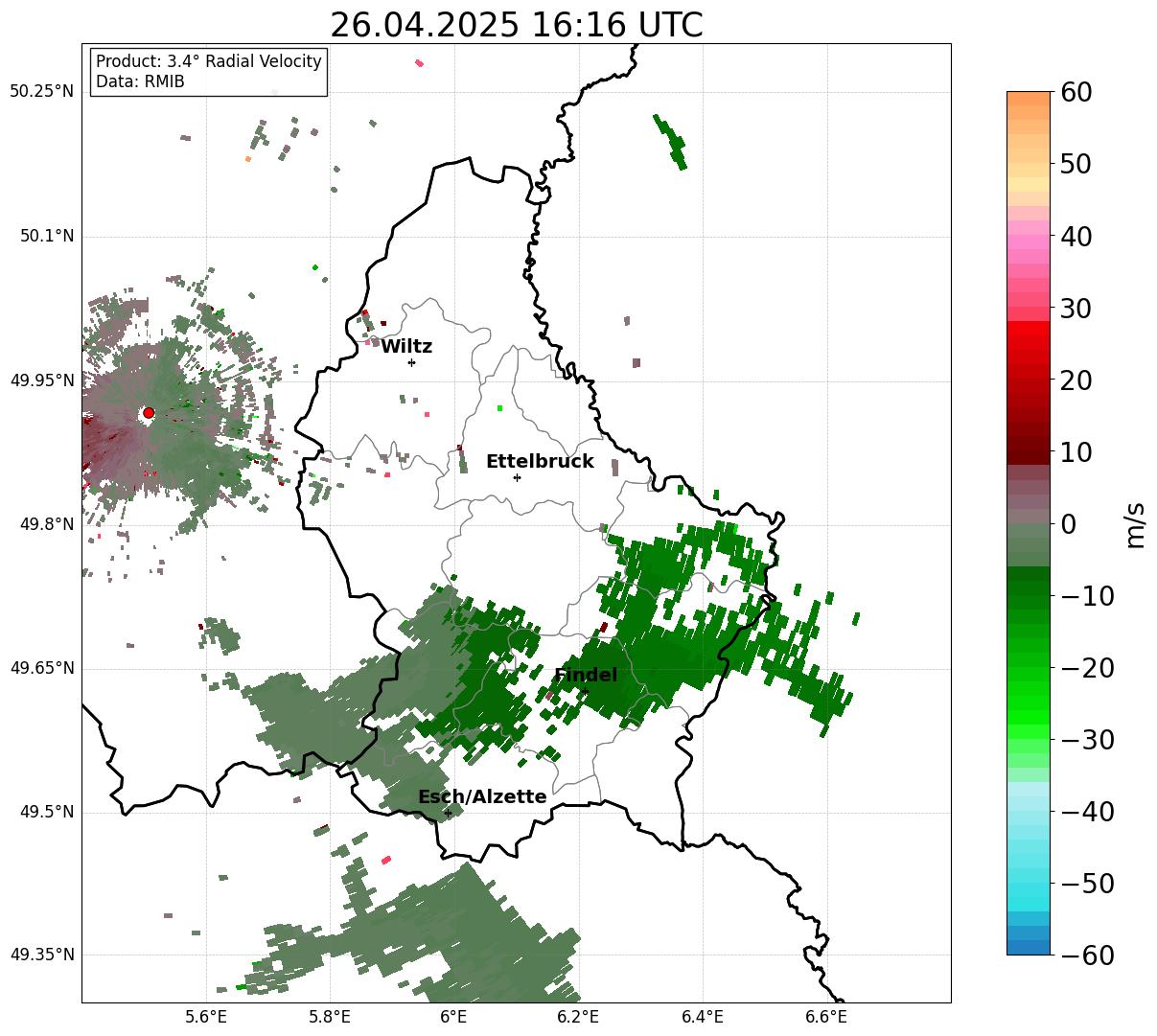
Task: Click the 'Product: 3.4° Radial Velocity' label
Action: point(209,61)
